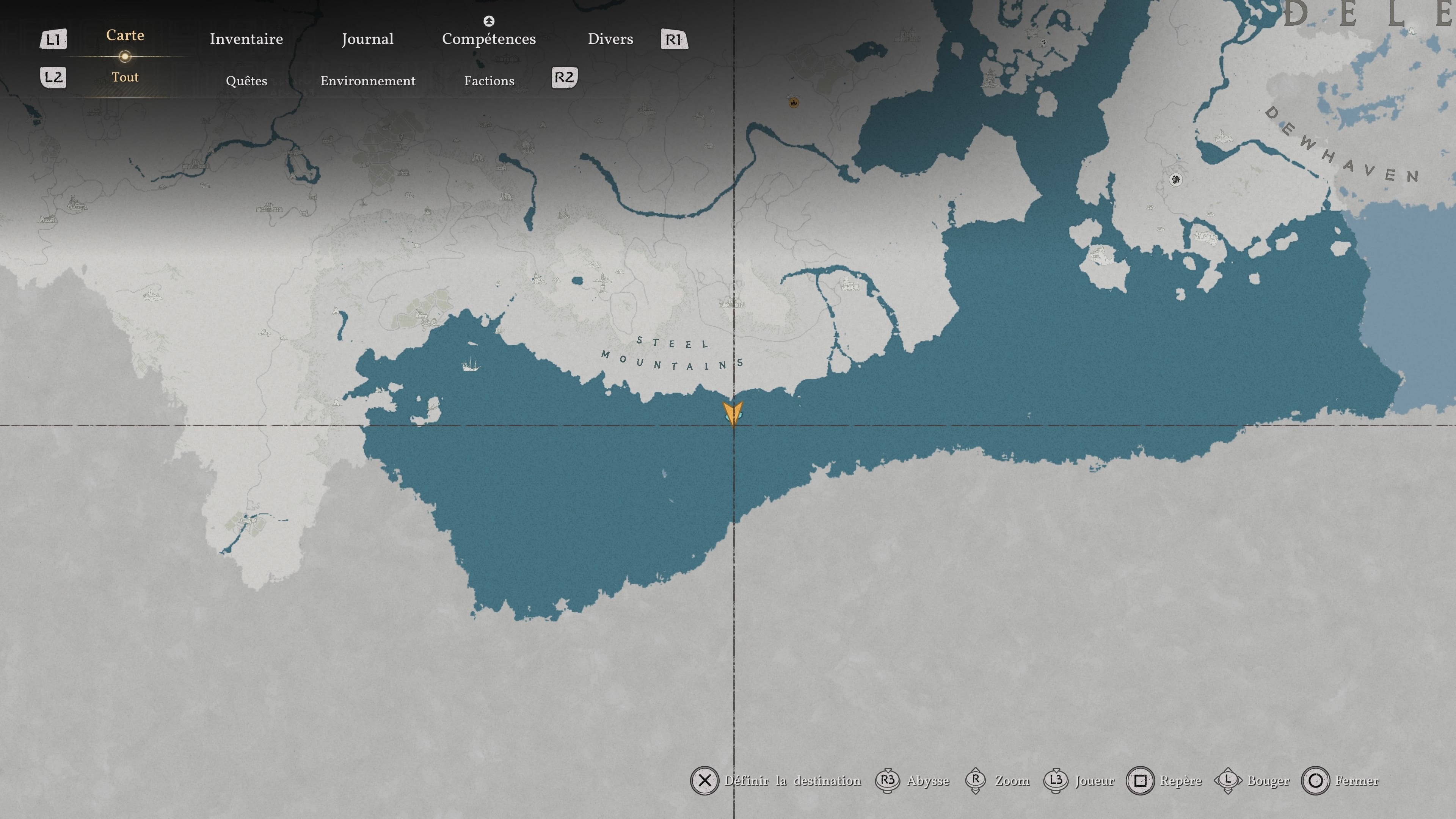Click the R2 trigger glyph
The image size is (1456, 819).
point(565,77)
